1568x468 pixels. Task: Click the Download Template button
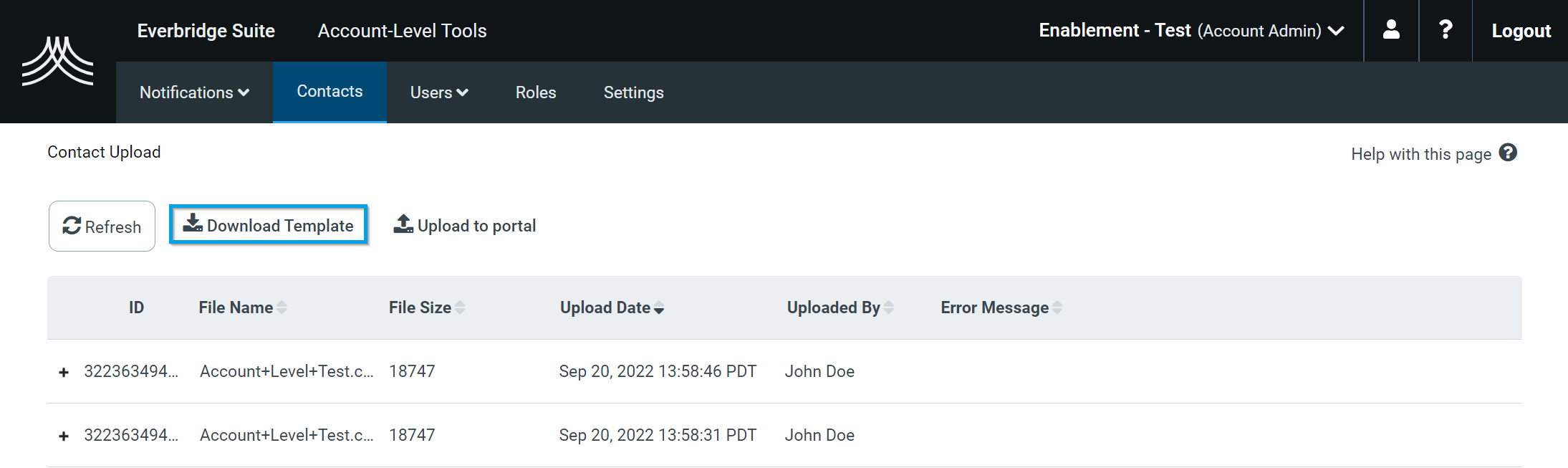pos(269,225)
